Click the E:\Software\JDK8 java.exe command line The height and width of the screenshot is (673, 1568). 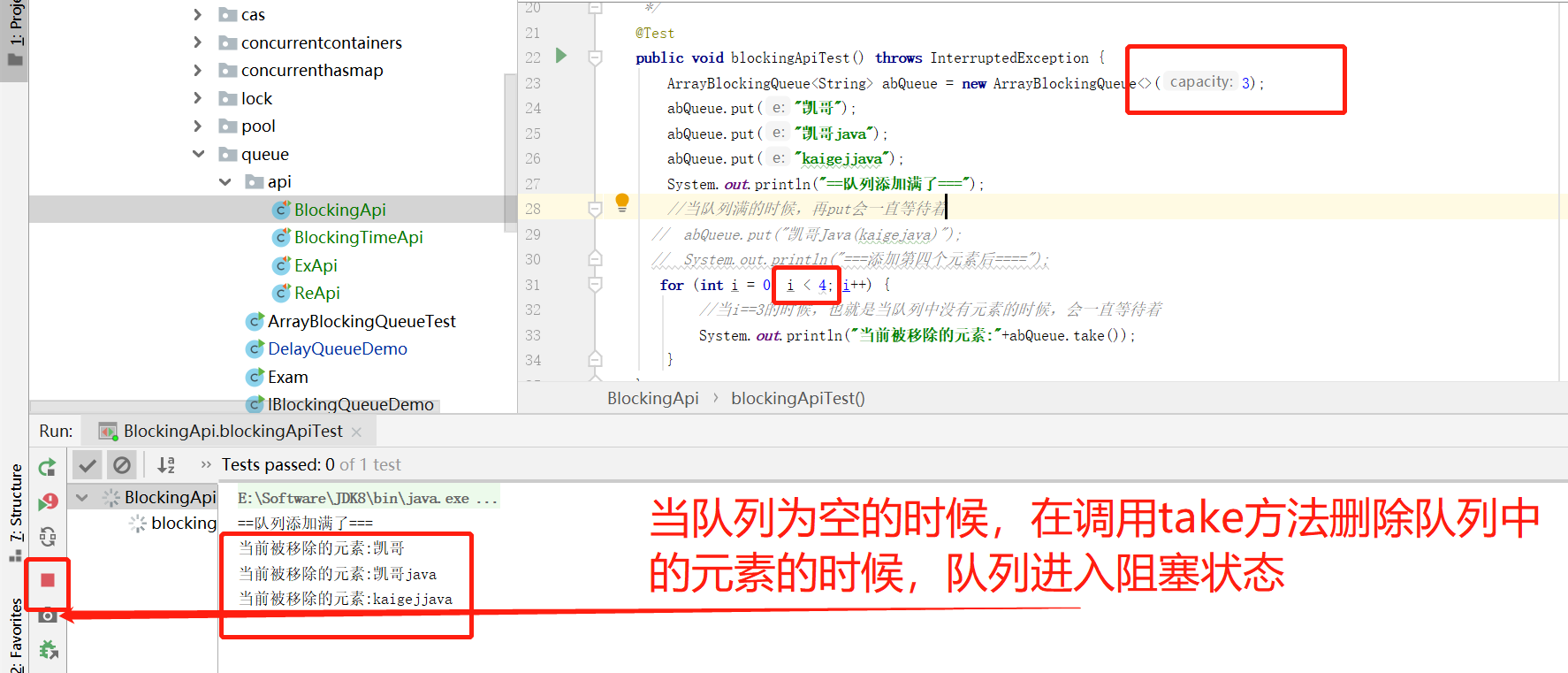[x=367, y=498]
